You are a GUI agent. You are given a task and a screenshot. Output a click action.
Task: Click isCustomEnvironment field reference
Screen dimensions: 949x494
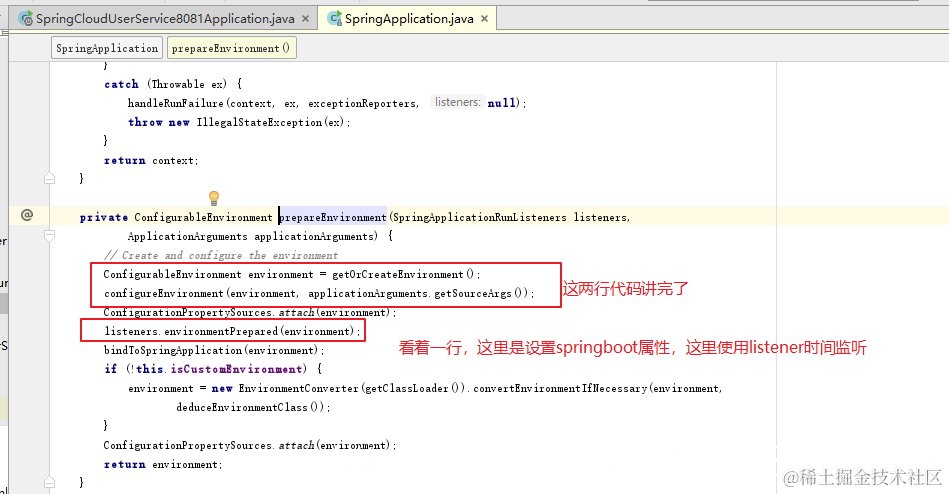coord(236,369)
